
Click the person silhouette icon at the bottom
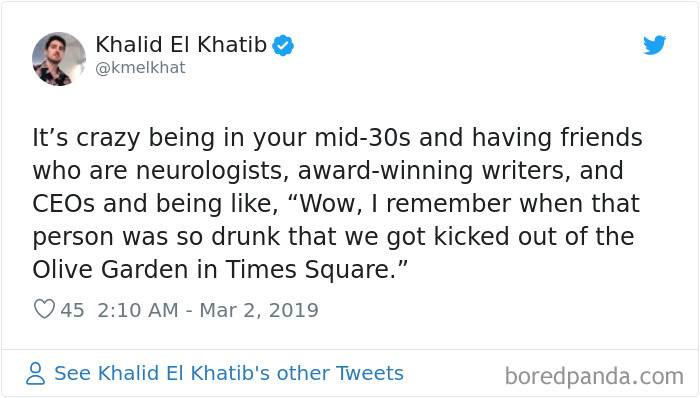(35, 373)
